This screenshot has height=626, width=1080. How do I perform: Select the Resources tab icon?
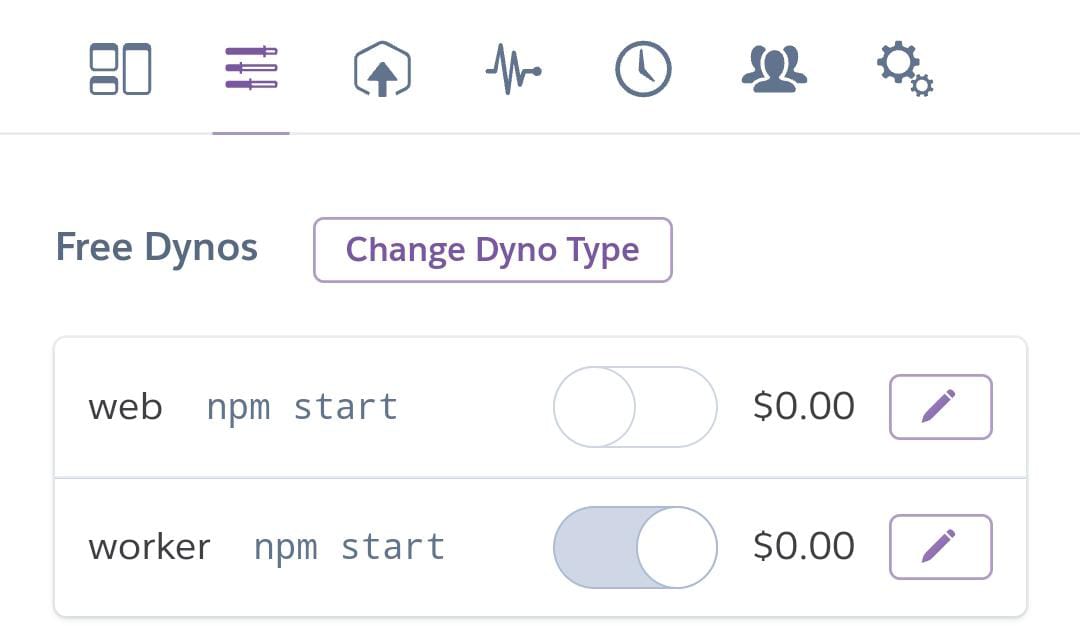(x=251, y=70)
